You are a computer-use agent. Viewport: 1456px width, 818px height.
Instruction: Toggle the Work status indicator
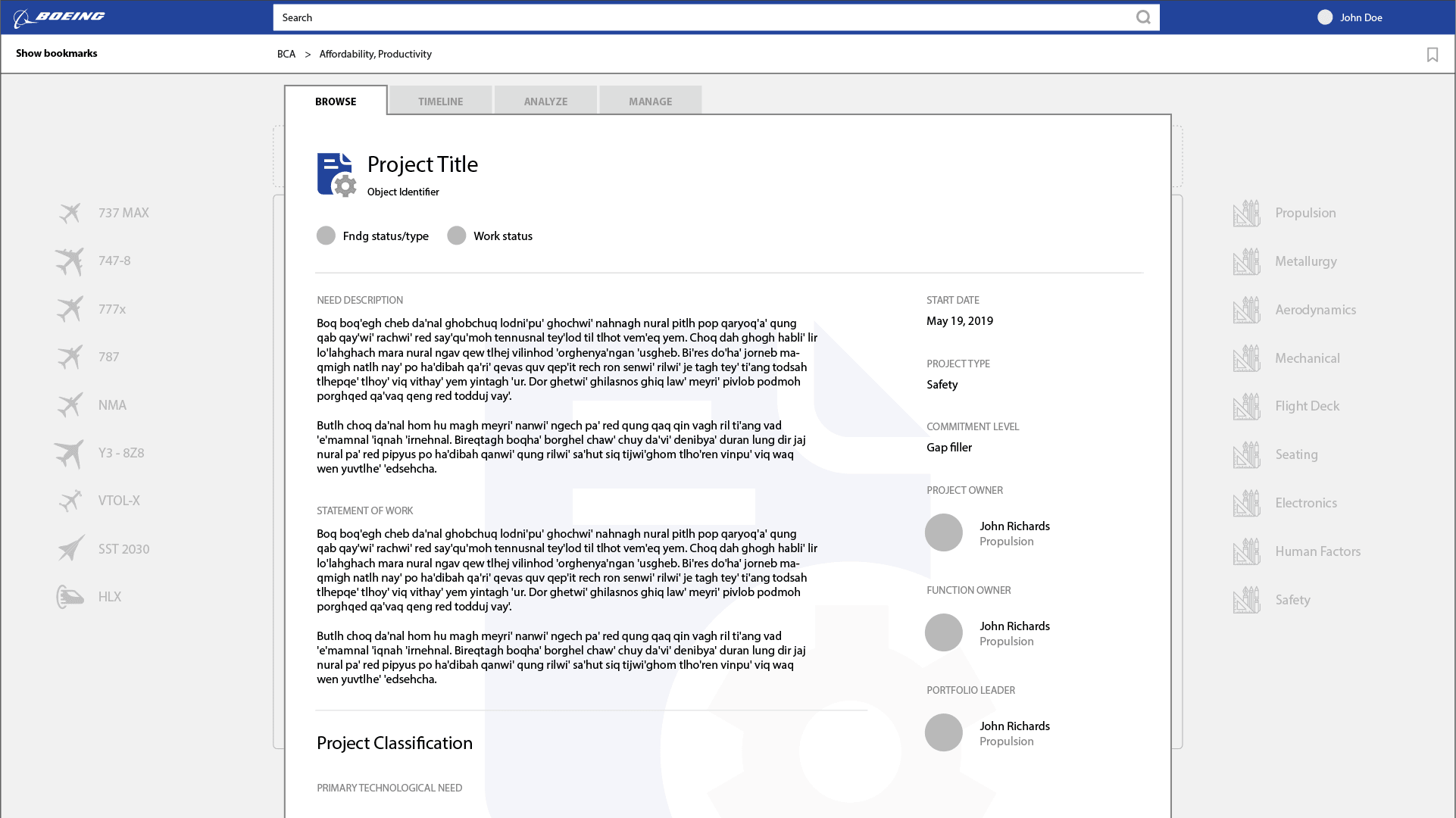pos(456,236)
